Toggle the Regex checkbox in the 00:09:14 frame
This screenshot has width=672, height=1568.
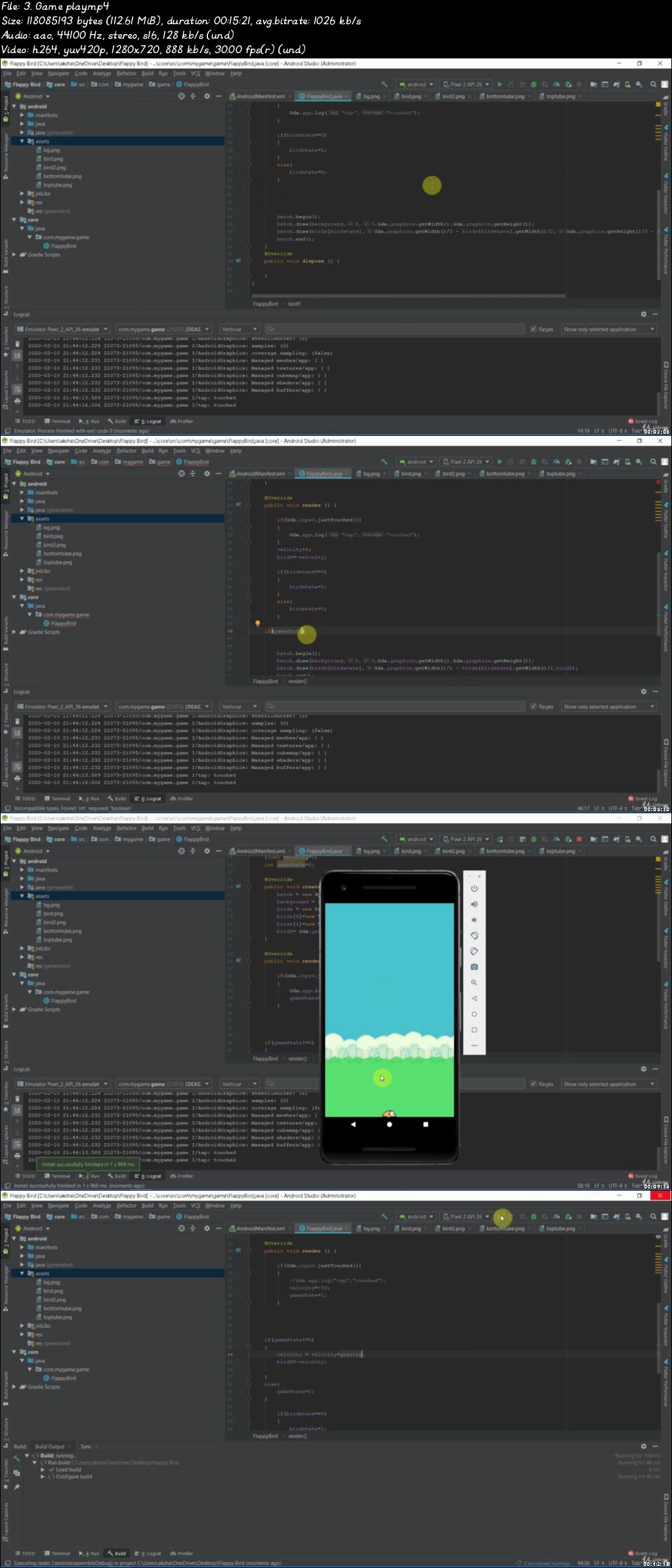point(534,1084)
